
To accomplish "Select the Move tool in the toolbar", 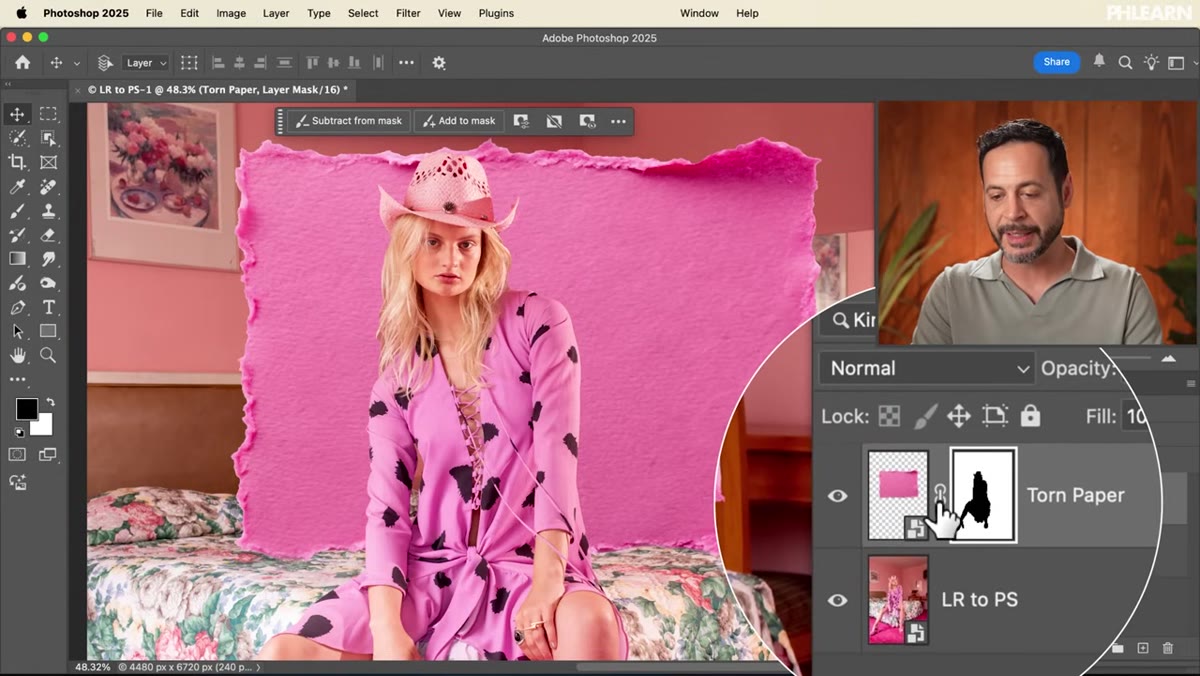I will click(17, 114).
